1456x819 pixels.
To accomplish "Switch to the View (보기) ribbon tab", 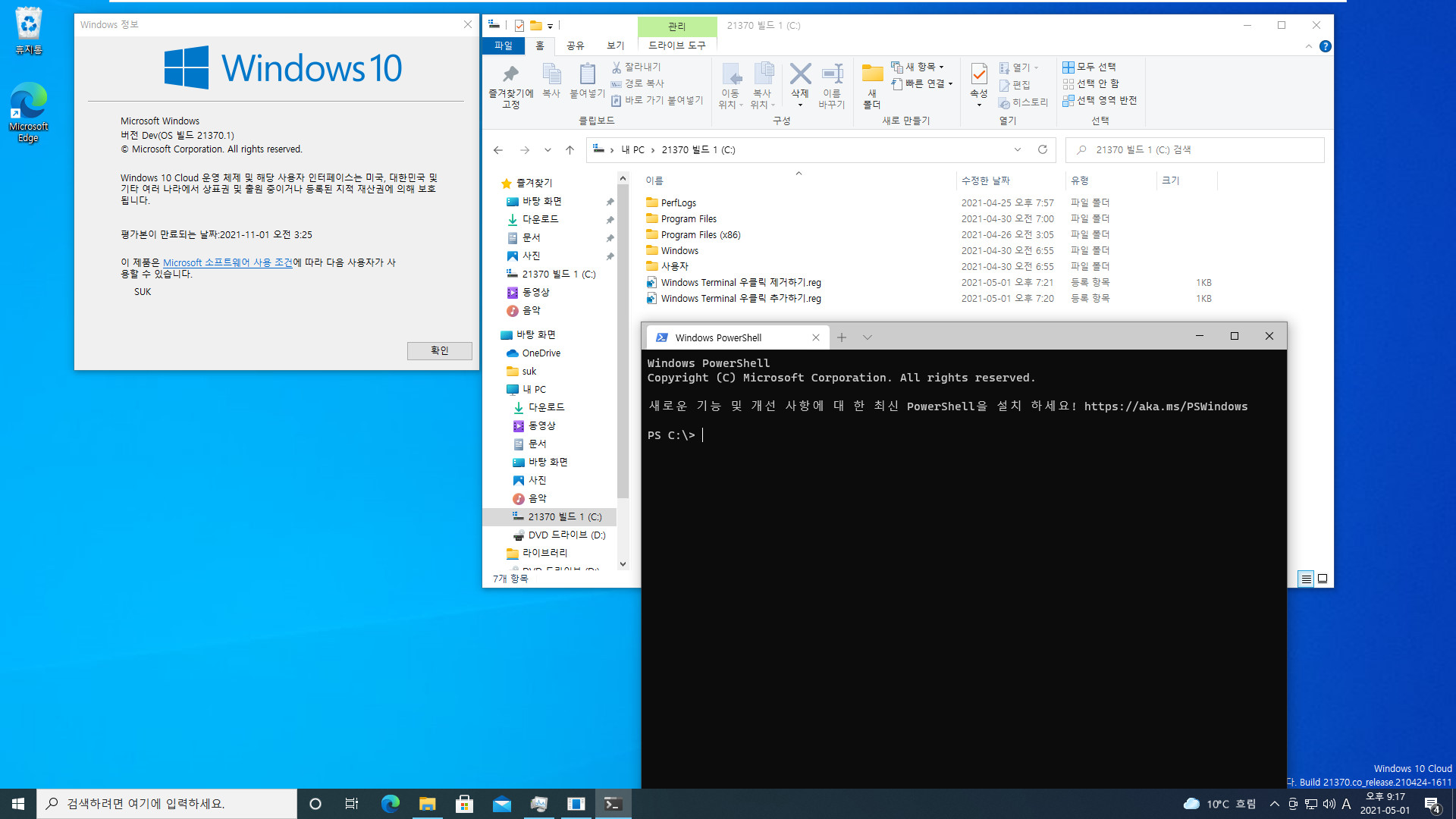I will click(616, 45).
